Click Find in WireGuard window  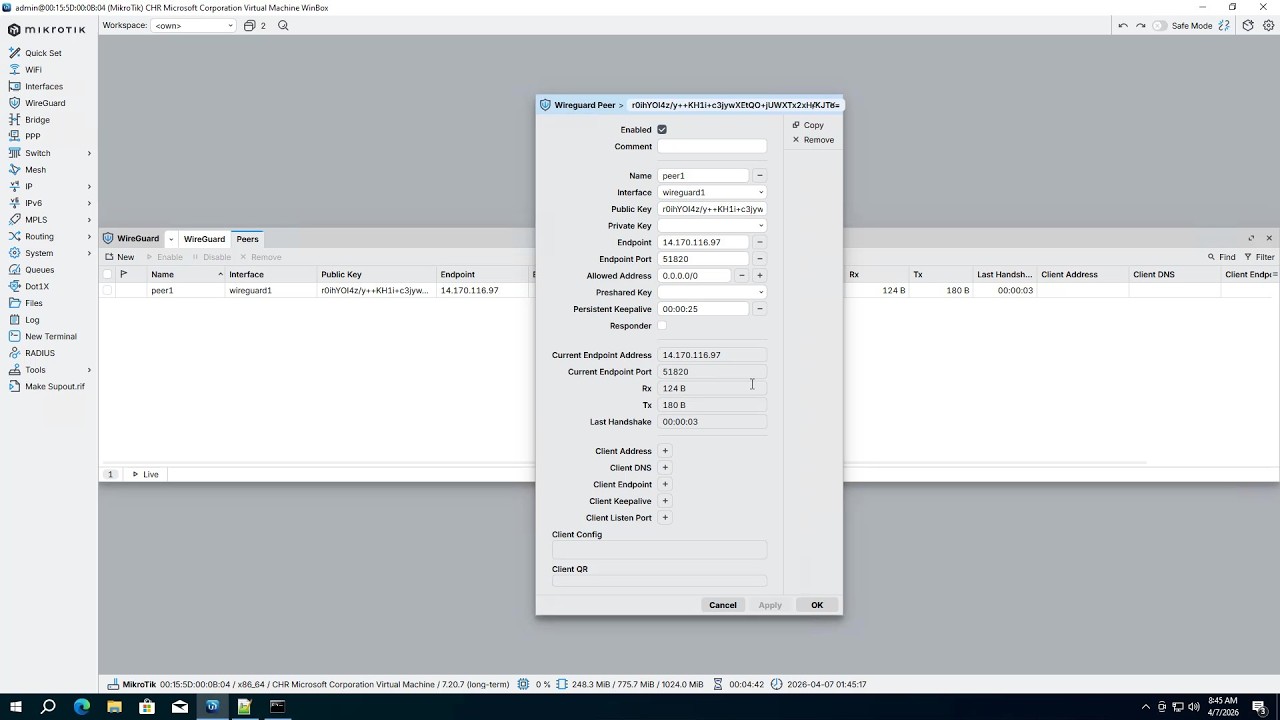[x=1221, y=257]
